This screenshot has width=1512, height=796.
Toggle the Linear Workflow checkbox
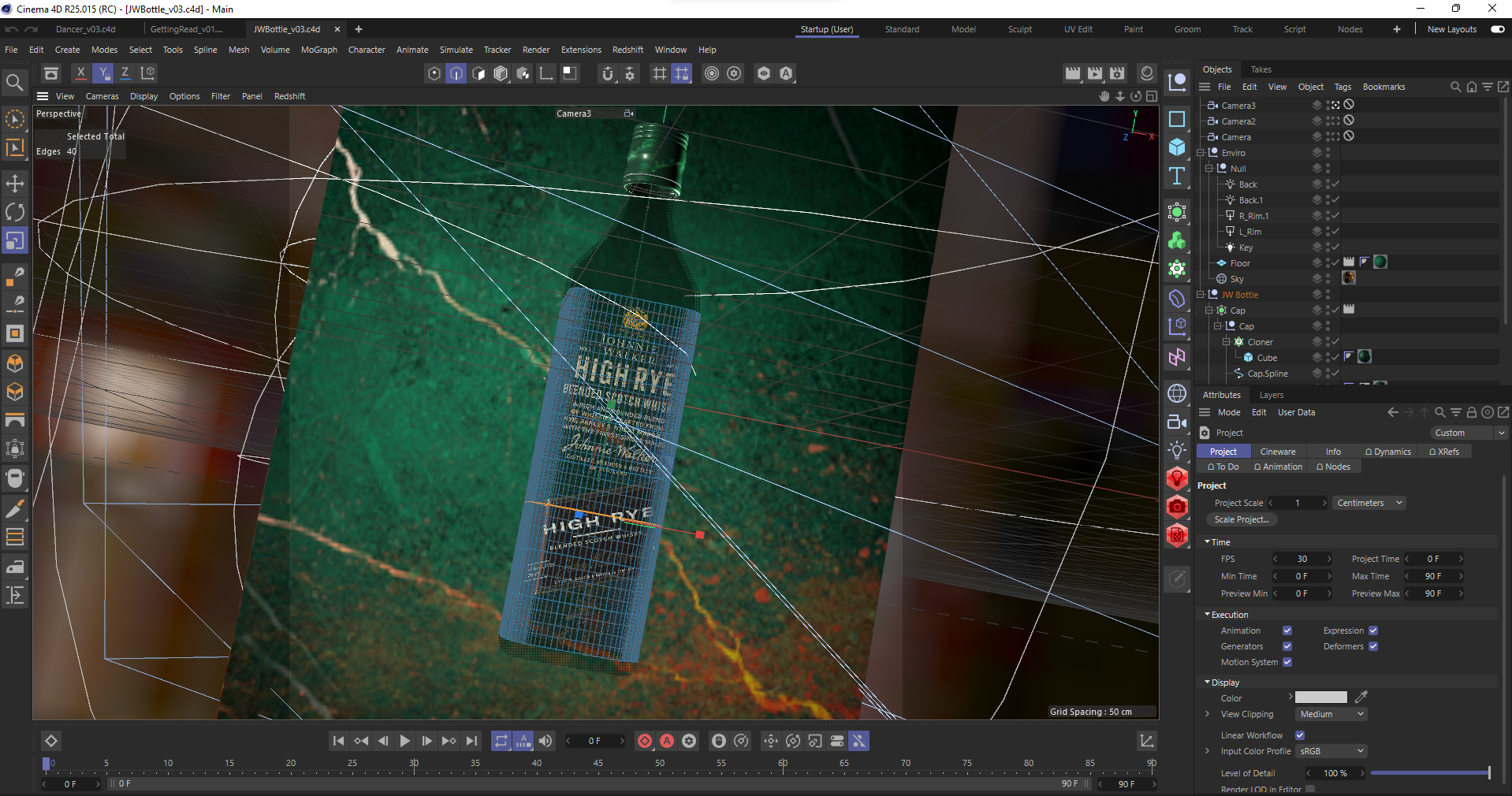[1300, 735]
